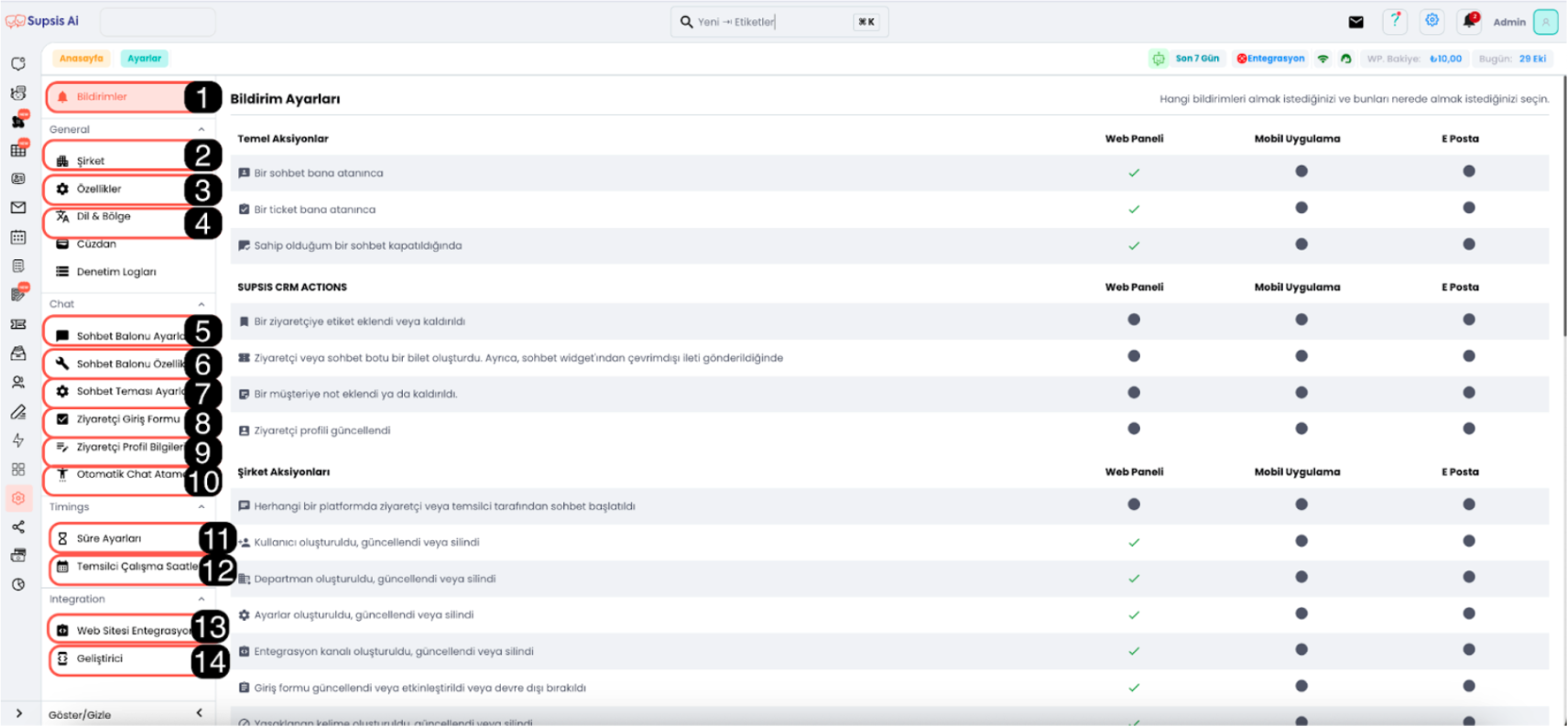The image size is (1568, 727).
Task: Click the page vertical scrollbar
Action: coord(1564,206)
